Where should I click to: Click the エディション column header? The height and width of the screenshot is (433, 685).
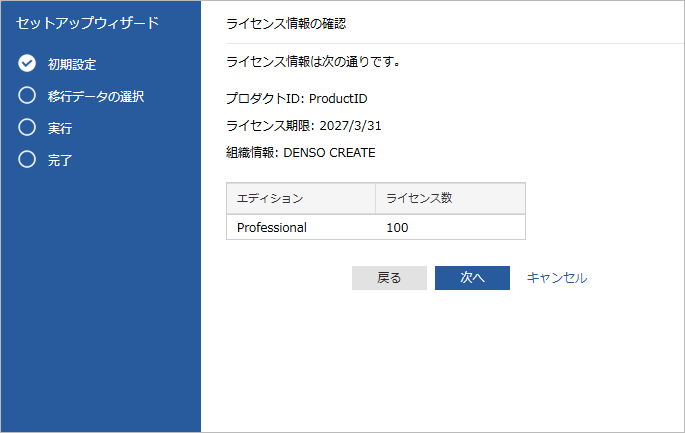tap(270, 198)
